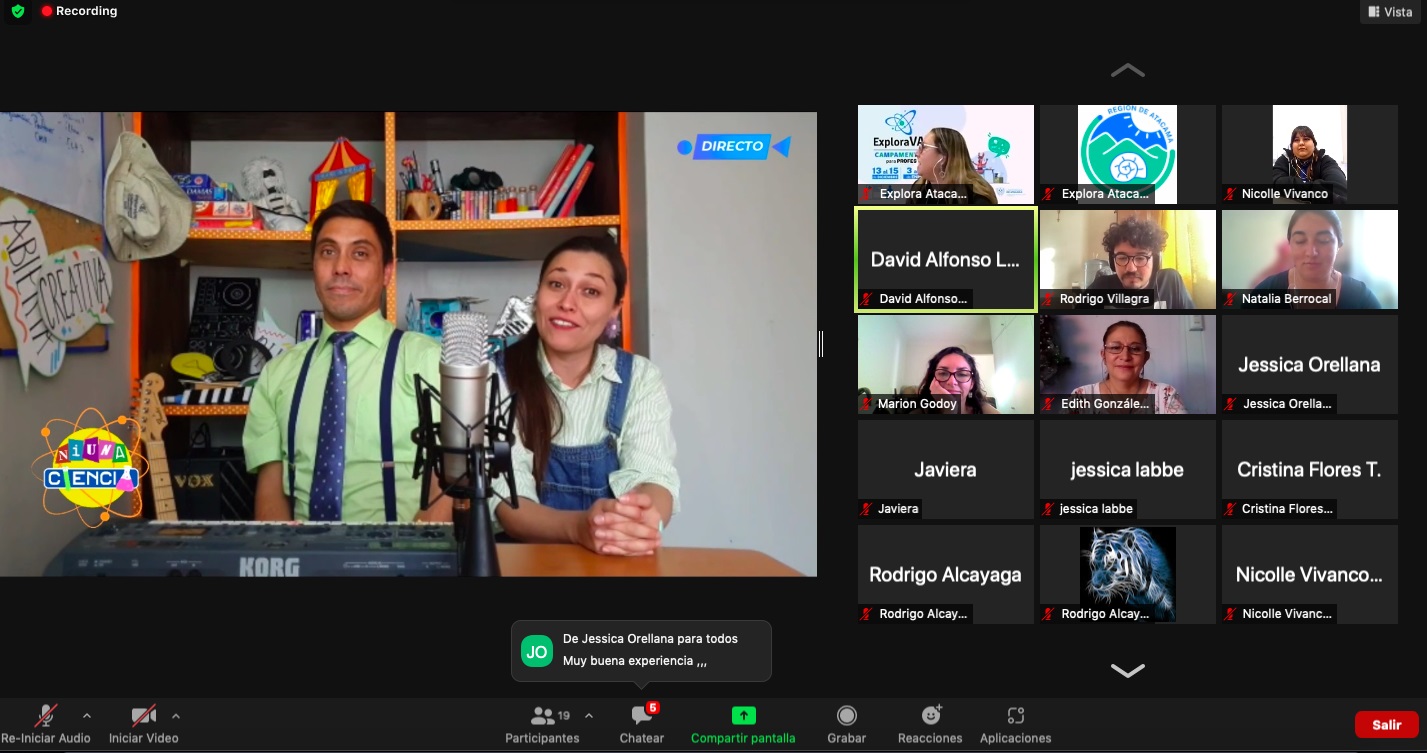
Task: Expand video options arrow beside camera
Action: click(x=176, y=716)
